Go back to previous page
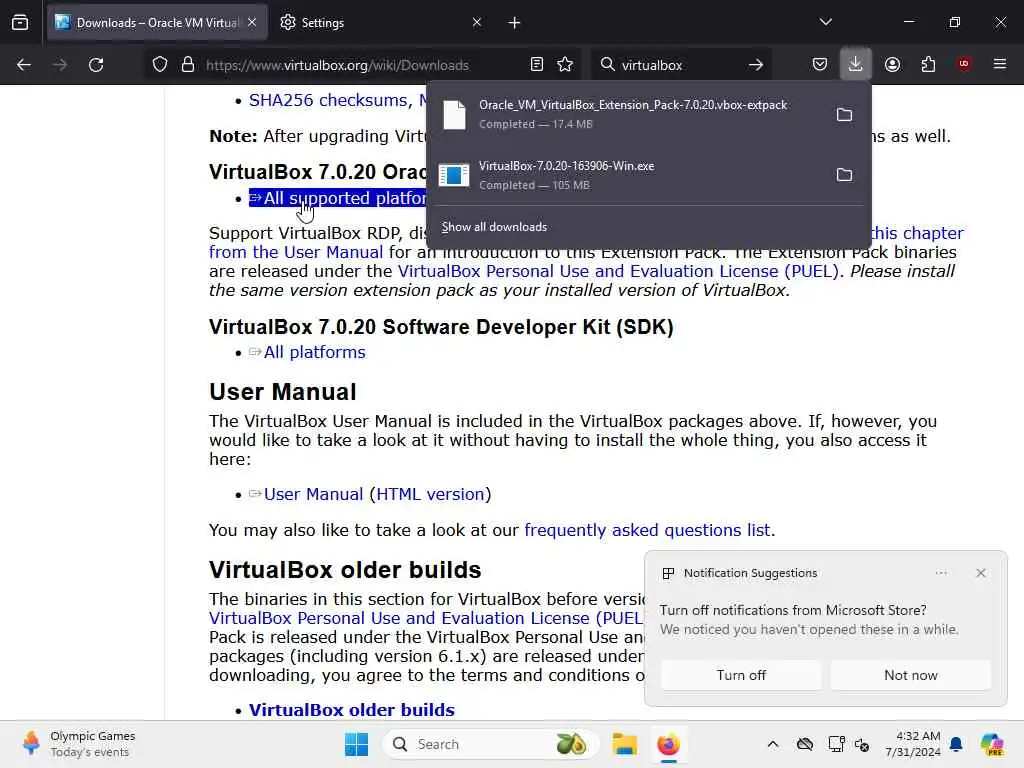 [x=24, y=65]
